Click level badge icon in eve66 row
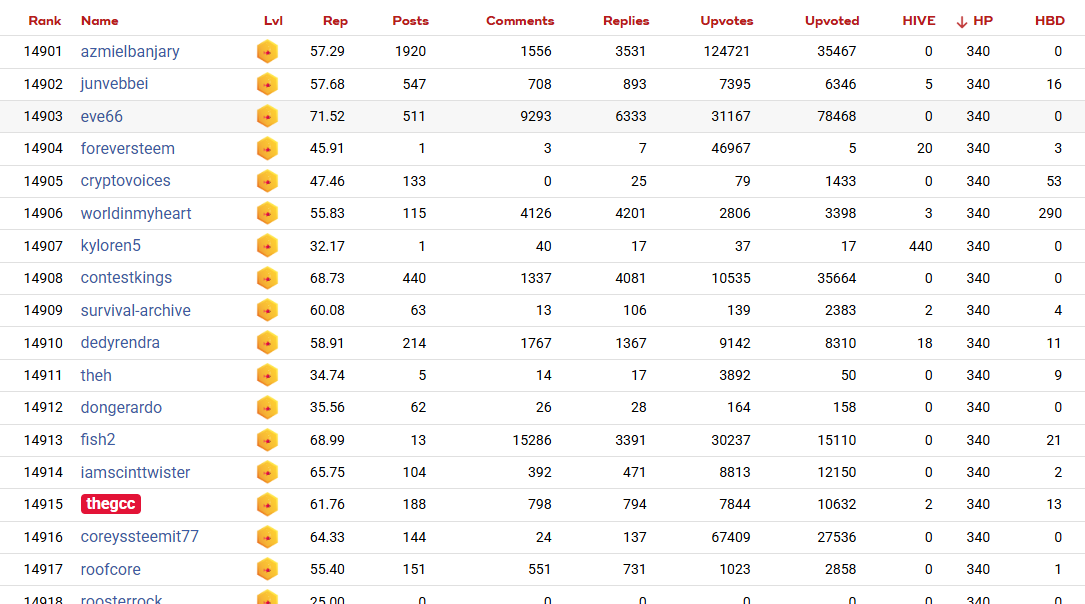 267,117
